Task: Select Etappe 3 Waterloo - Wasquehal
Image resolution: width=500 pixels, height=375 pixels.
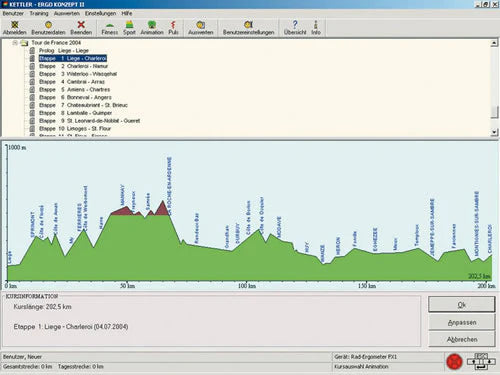Action: pyautogui.click(x=78, y=74)
